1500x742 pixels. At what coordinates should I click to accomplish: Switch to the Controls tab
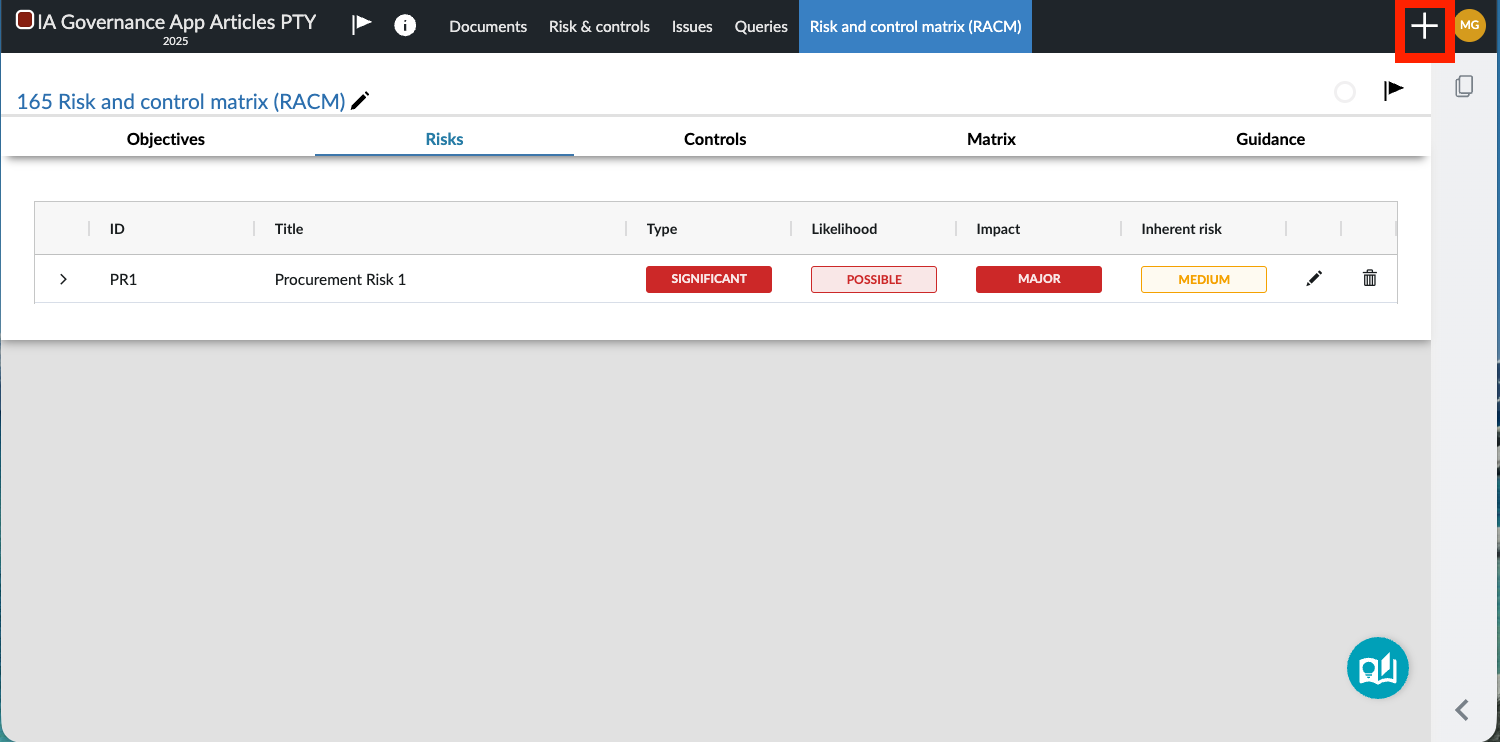point(715,139)
